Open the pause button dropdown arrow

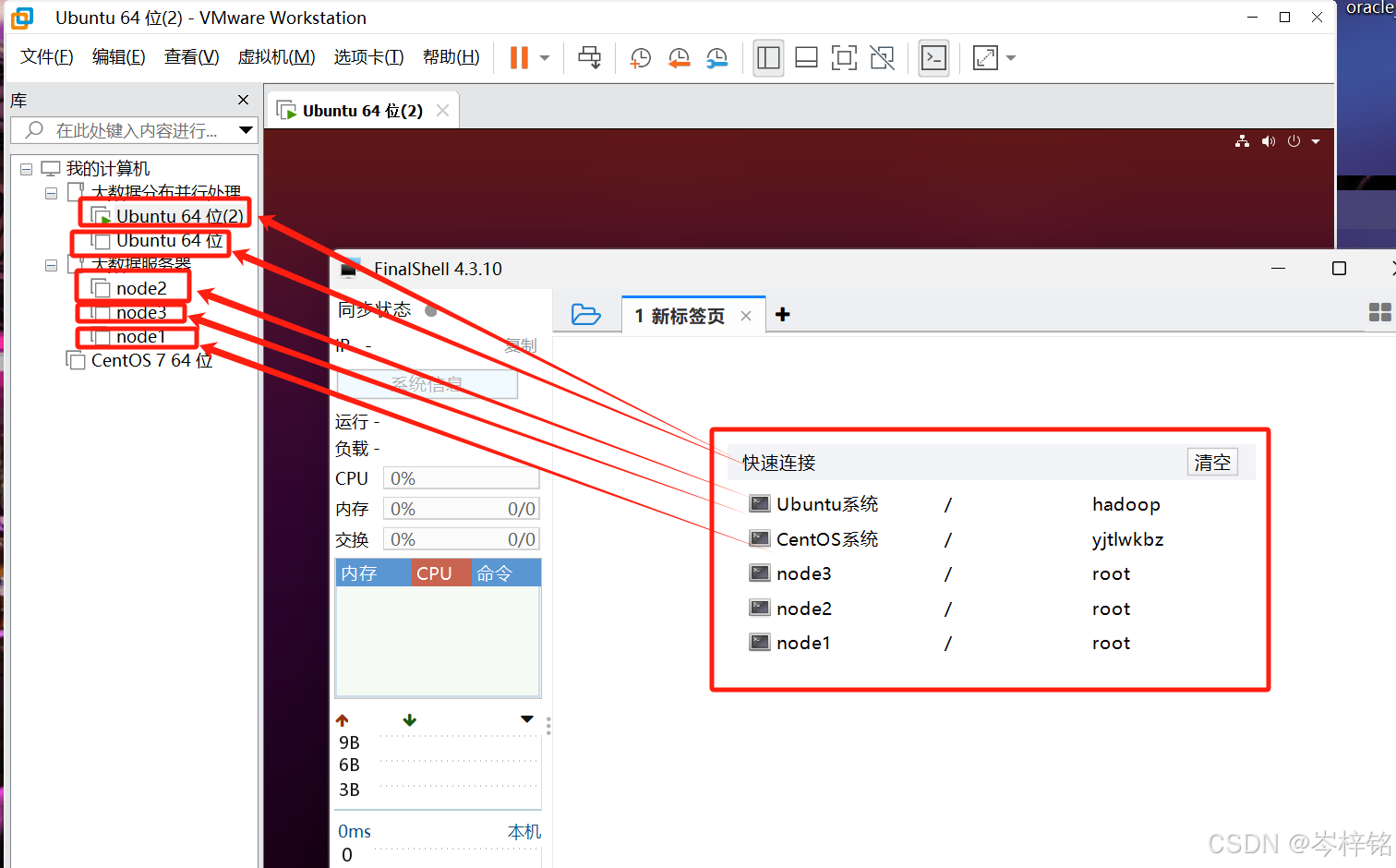(545, 58)
